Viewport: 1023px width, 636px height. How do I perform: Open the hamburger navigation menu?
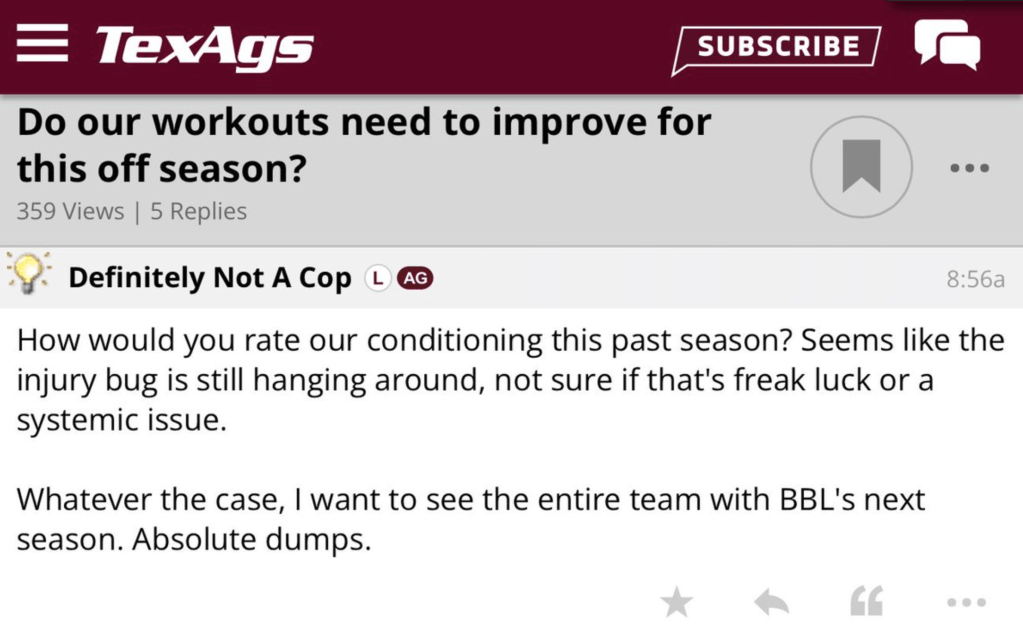[x=42, y=45]
